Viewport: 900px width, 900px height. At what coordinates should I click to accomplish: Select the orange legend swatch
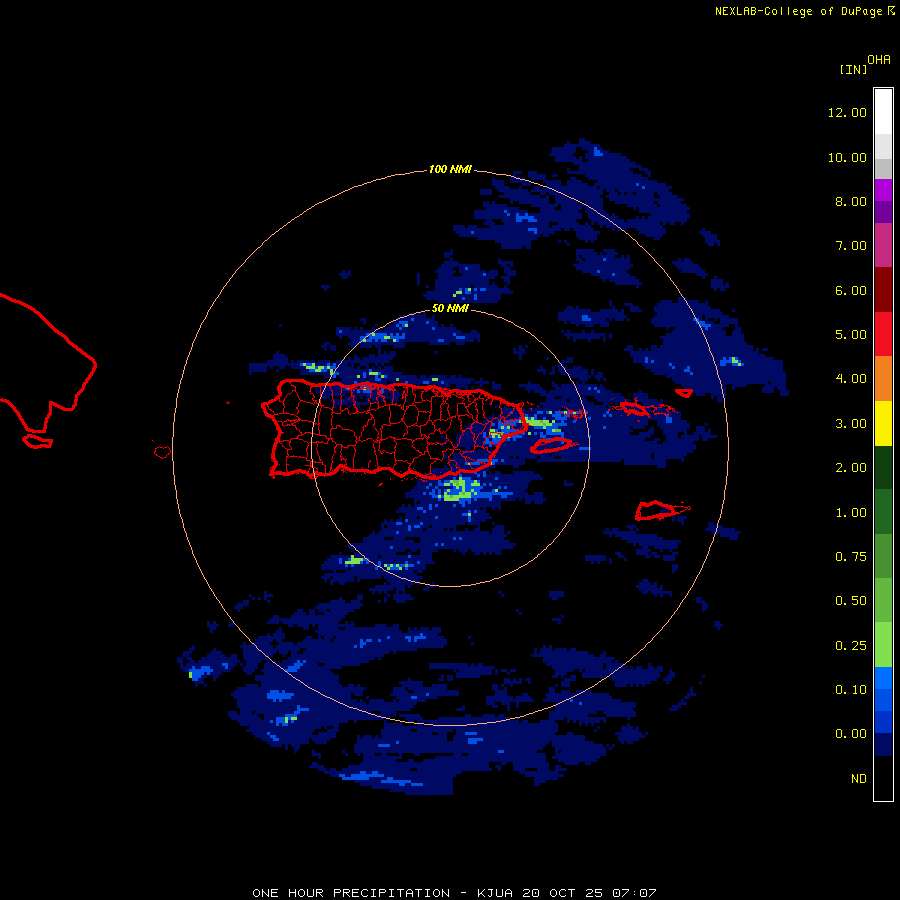click(883, 379)
